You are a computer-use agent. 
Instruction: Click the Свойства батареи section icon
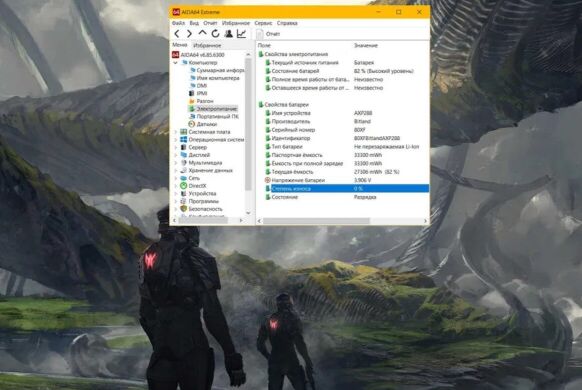pyautogui.click(x=261, y=105)
